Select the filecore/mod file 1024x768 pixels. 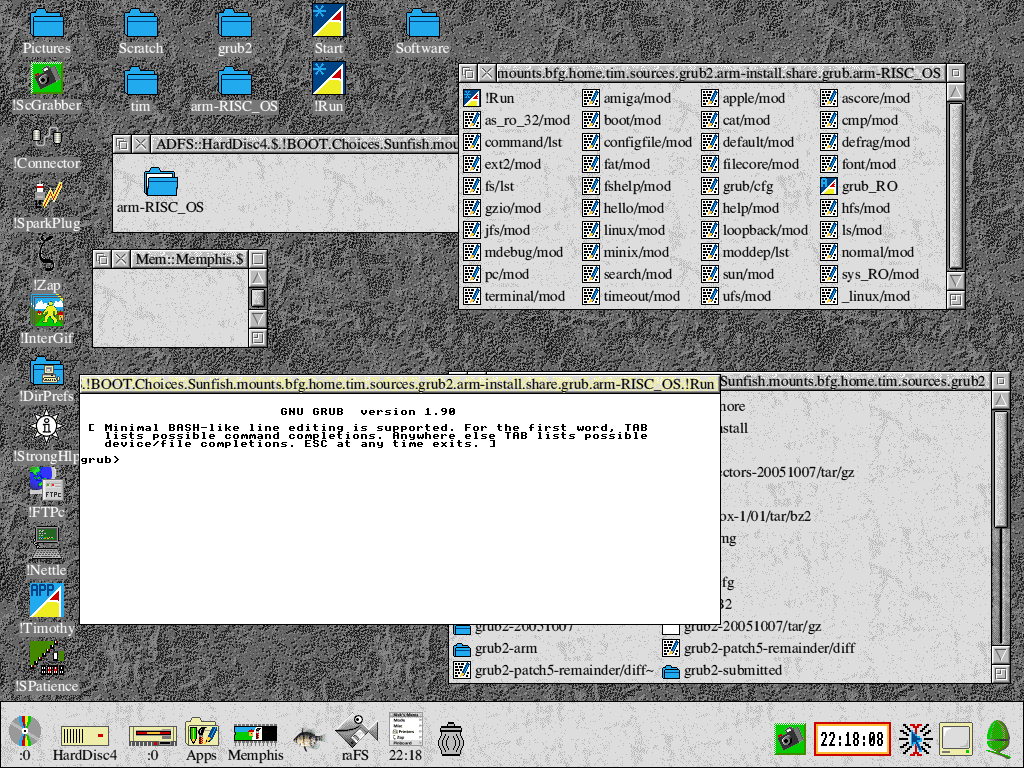tap(750, 164)
